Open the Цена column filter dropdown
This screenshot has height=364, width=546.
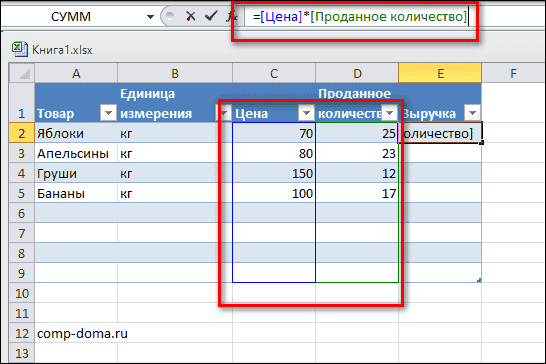tap(306, 113)
